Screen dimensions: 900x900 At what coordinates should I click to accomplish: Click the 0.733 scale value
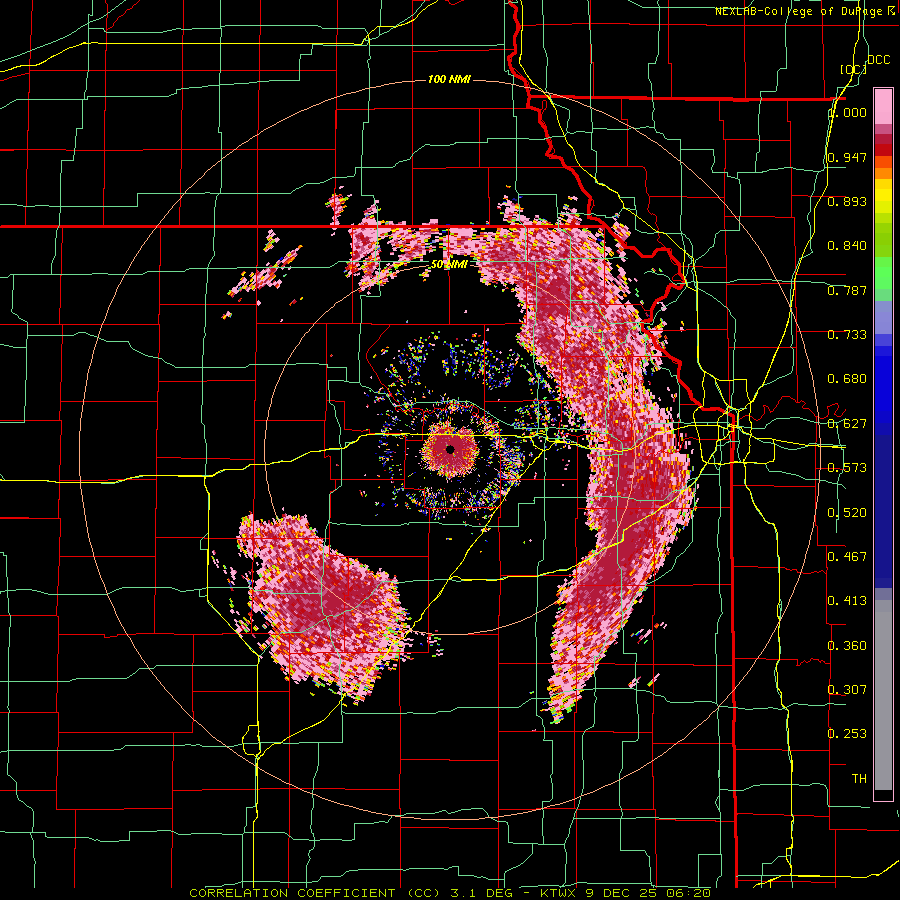point(847,335)
